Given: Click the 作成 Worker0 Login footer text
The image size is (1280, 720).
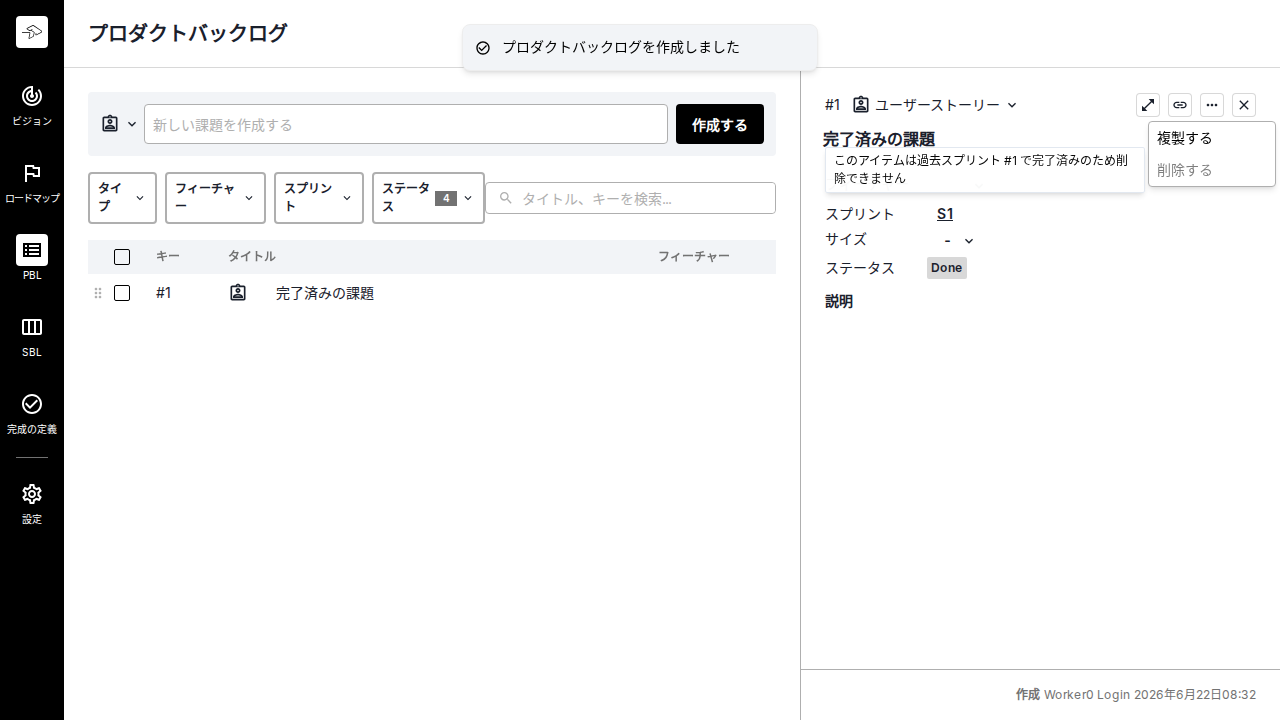Looking at the screenshot, I should (1136, 694).
